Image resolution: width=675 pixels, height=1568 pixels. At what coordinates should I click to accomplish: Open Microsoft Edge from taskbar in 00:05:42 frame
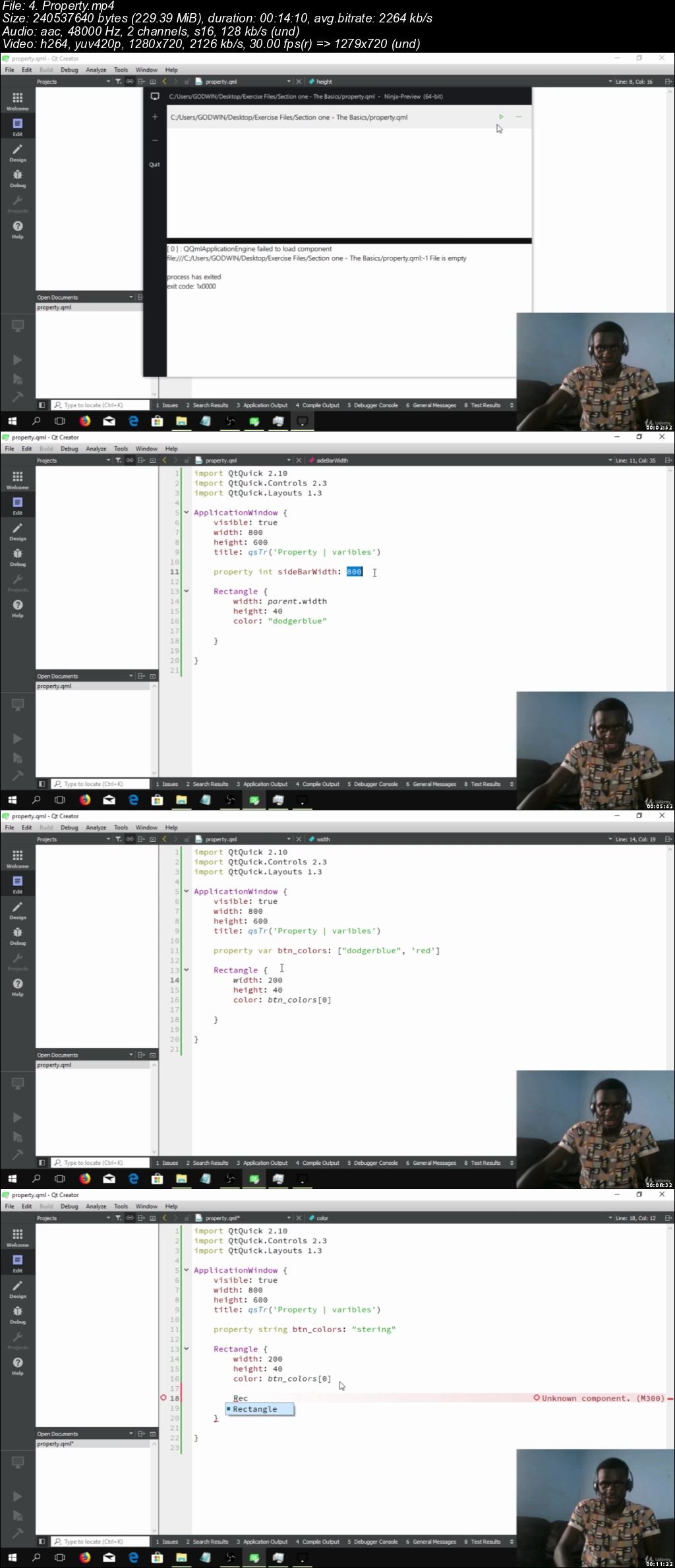pyautogui.click(x=133, y=800)
